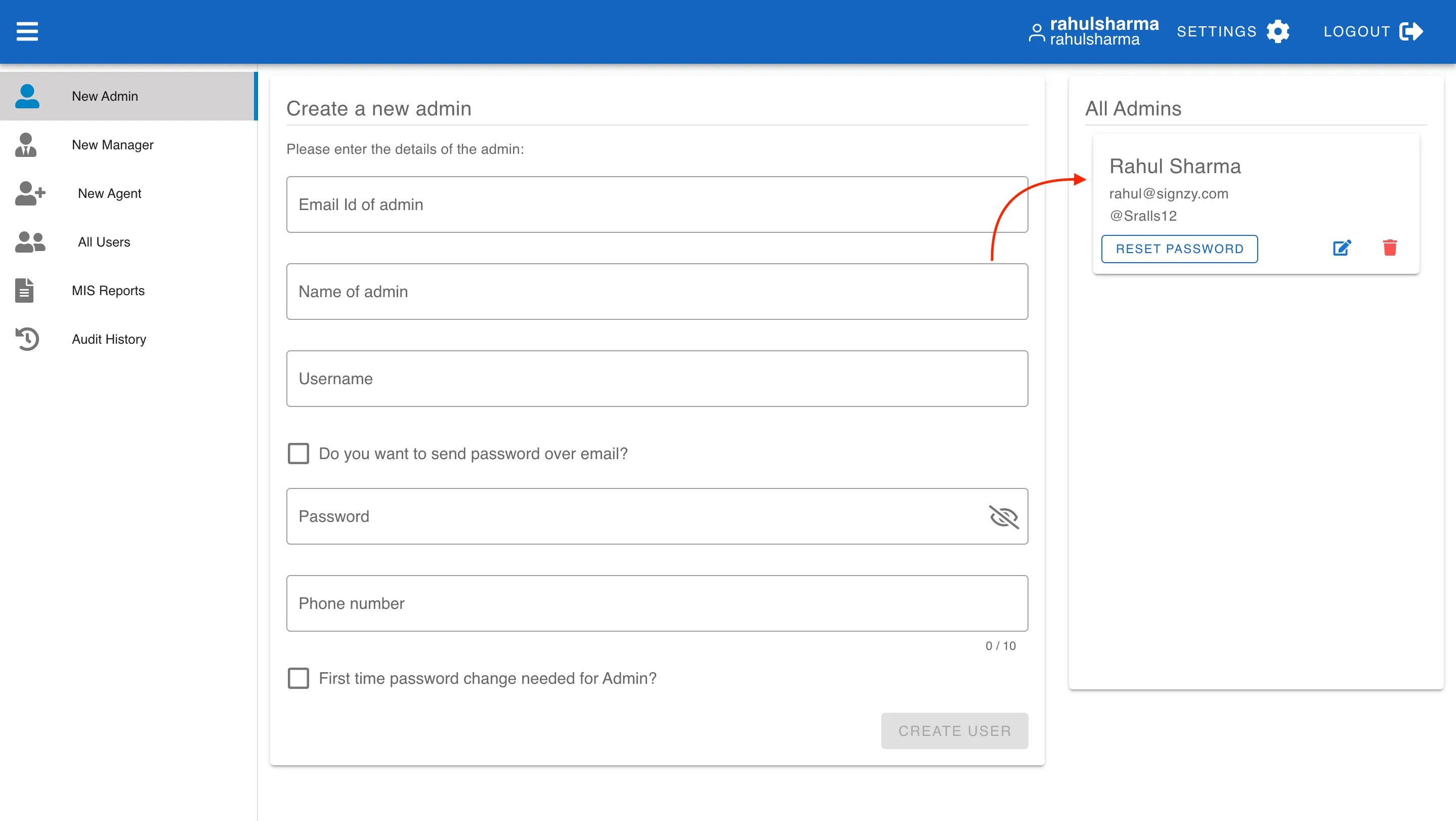Click the New Agent add-user icon
The height and width of the screenshot is (821, 1456).
tap(30, 193)
